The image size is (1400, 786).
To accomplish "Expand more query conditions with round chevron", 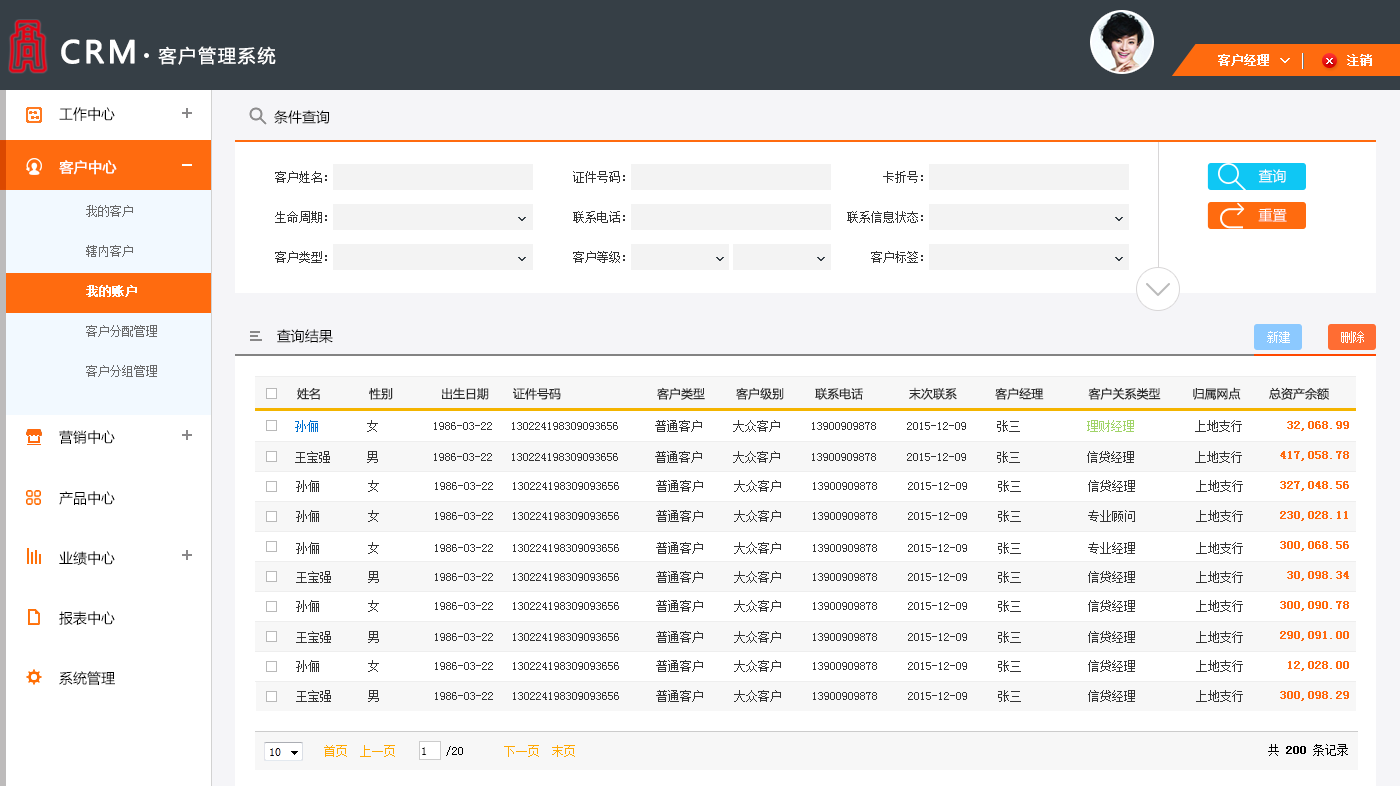I will pos(1158,289).
